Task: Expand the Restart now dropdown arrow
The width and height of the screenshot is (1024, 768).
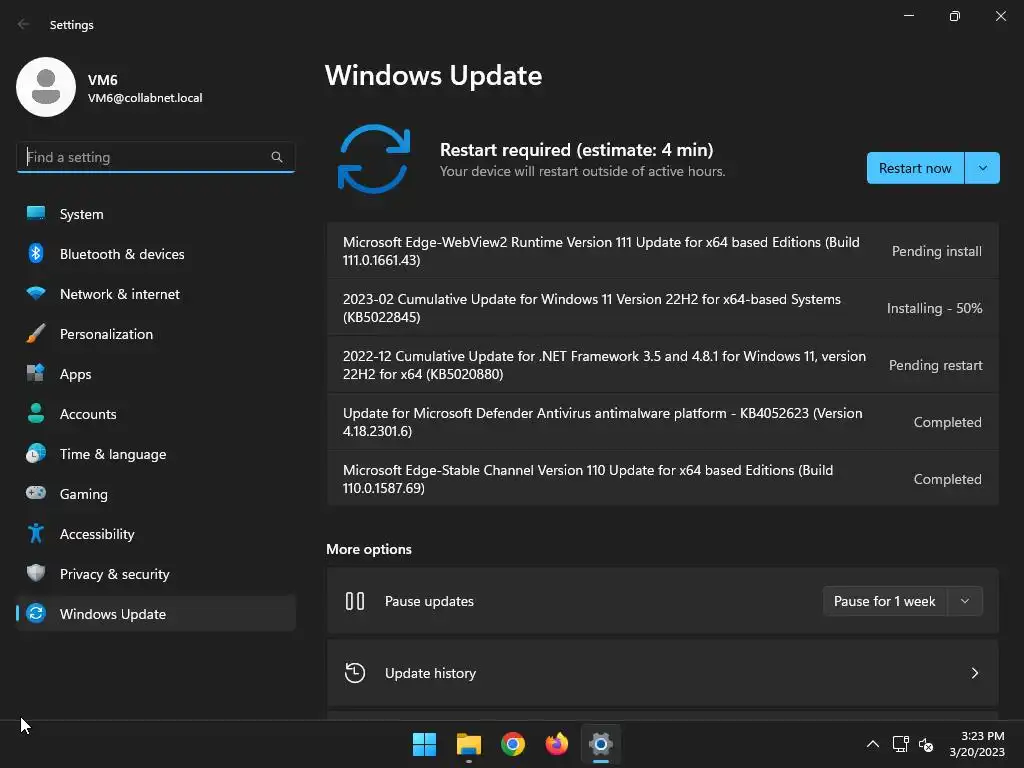Action: tap(982, 168)
